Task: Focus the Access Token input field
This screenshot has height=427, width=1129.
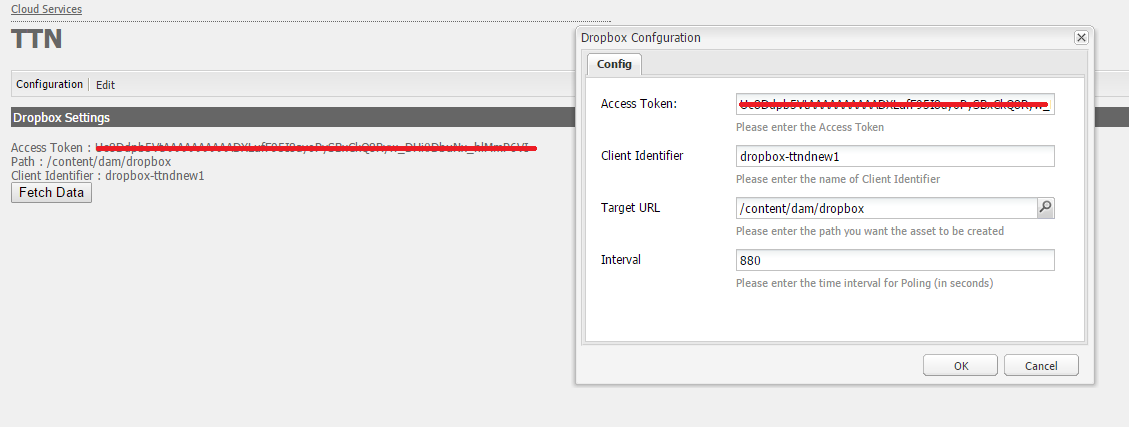Action: pyautogui.click(x=895, y=104)
